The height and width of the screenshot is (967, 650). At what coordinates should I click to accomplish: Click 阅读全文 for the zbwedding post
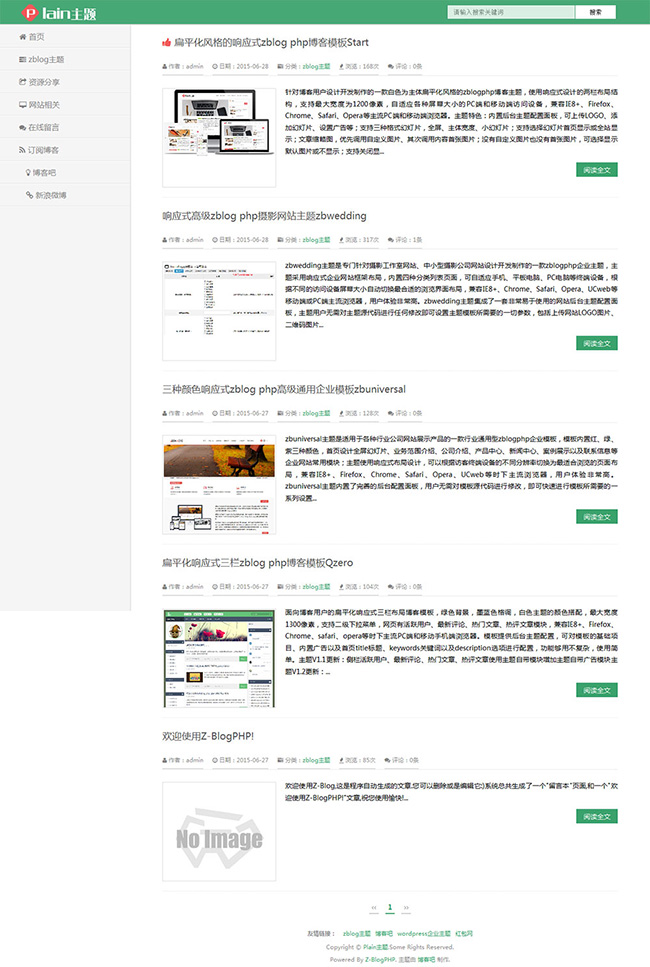[x=596, y=343]
